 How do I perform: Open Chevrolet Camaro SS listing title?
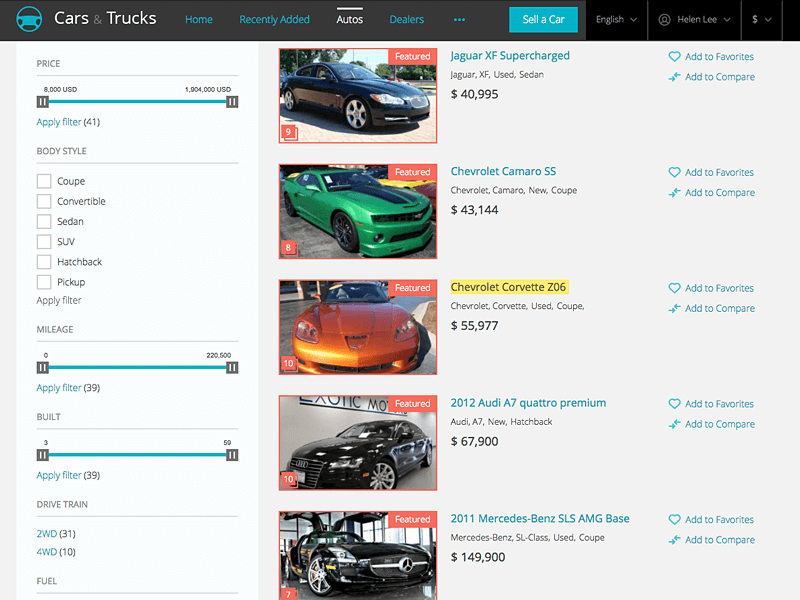pos(503,171)
